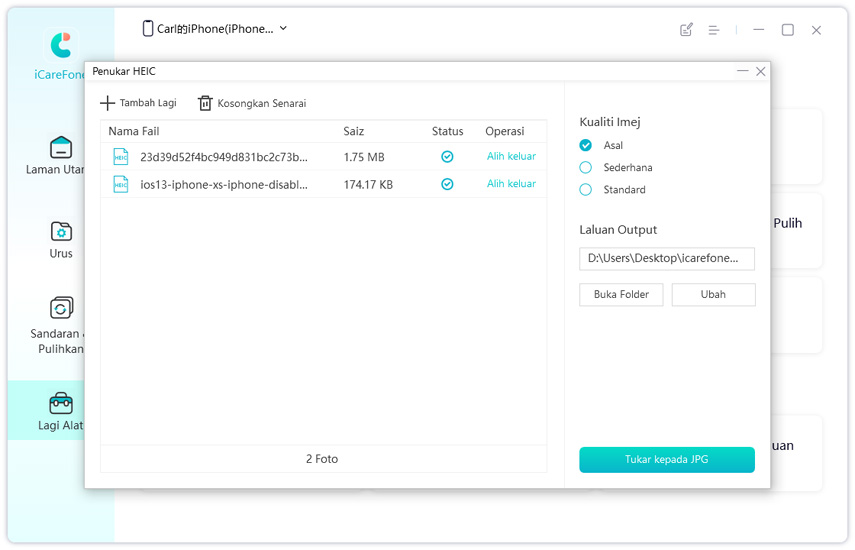855x550 pixels.
Task: Open the hamburger menu in title bar
Action: 714,30
